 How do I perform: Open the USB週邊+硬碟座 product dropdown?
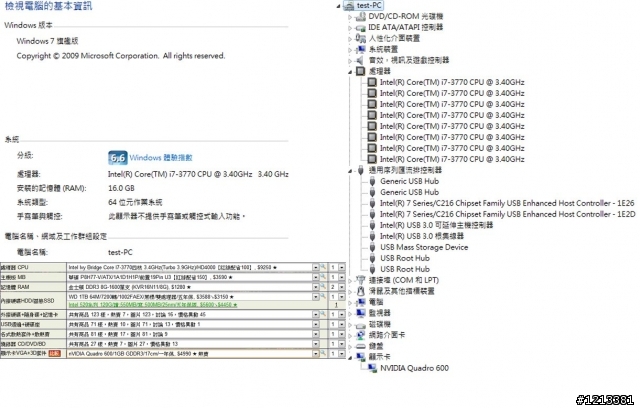(x=316, y=324)
